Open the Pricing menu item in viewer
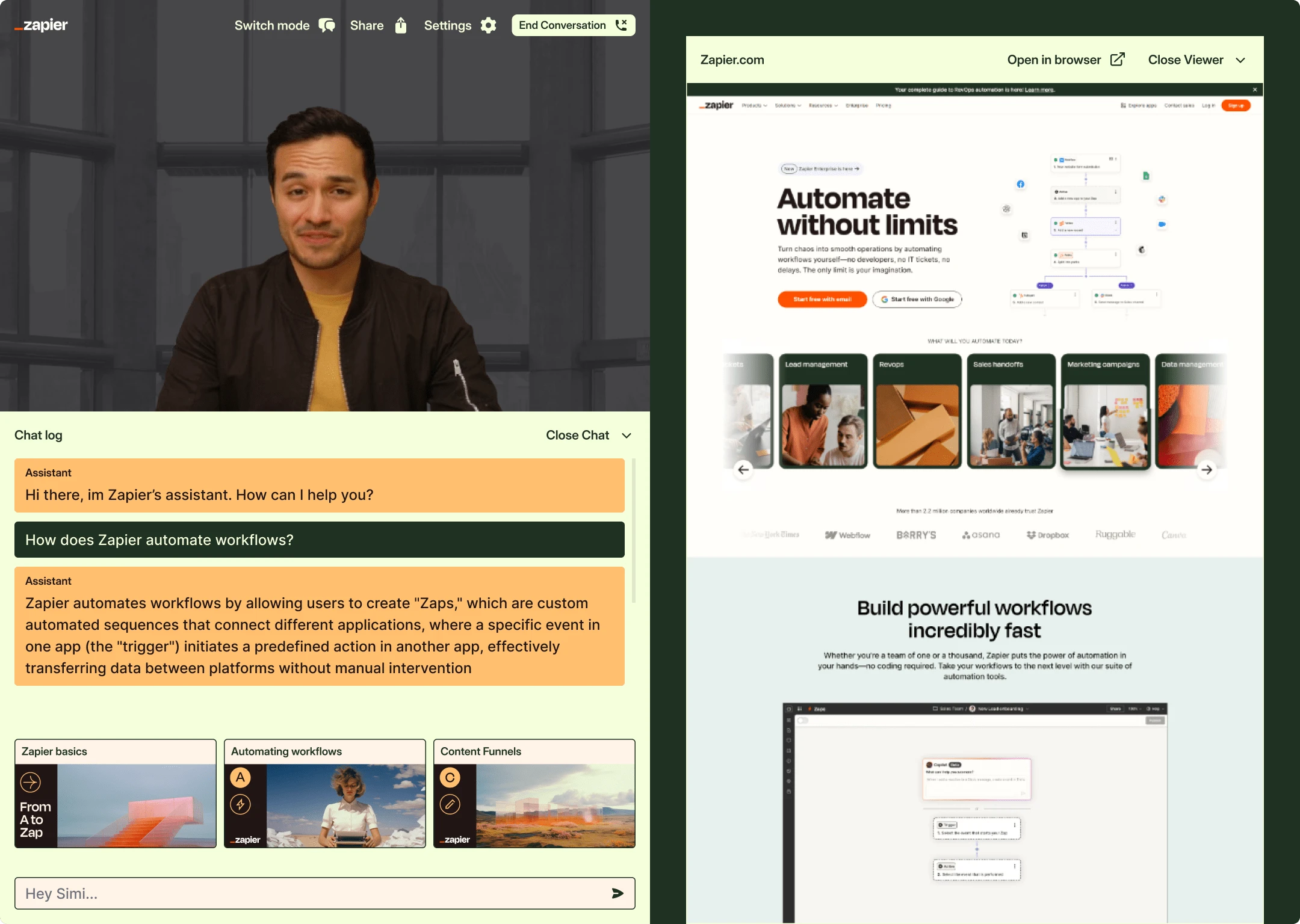The height and width of the screenshot is (924, 1300). 883,105
